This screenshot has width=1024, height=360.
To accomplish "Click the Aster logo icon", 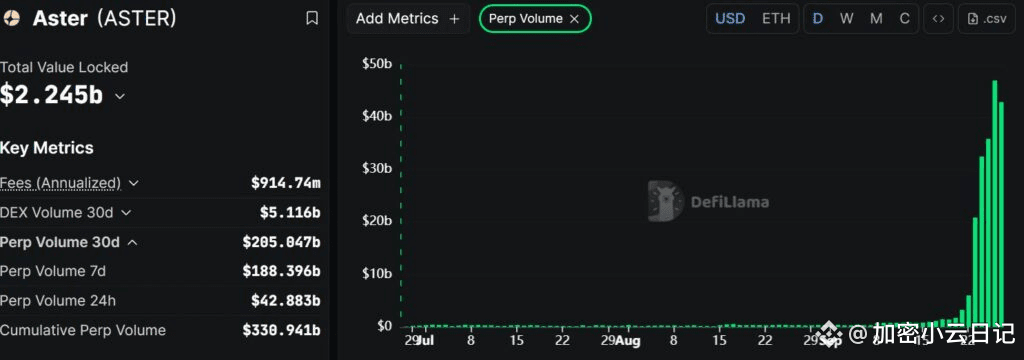I will pos(12,18).
